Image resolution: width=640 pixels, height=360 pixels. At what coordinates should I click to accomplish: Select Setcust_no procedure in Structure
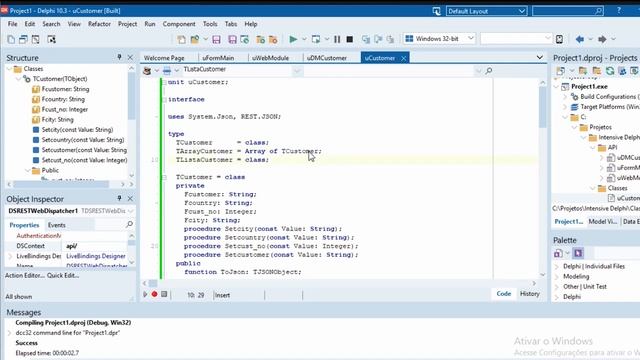[80, 160]
